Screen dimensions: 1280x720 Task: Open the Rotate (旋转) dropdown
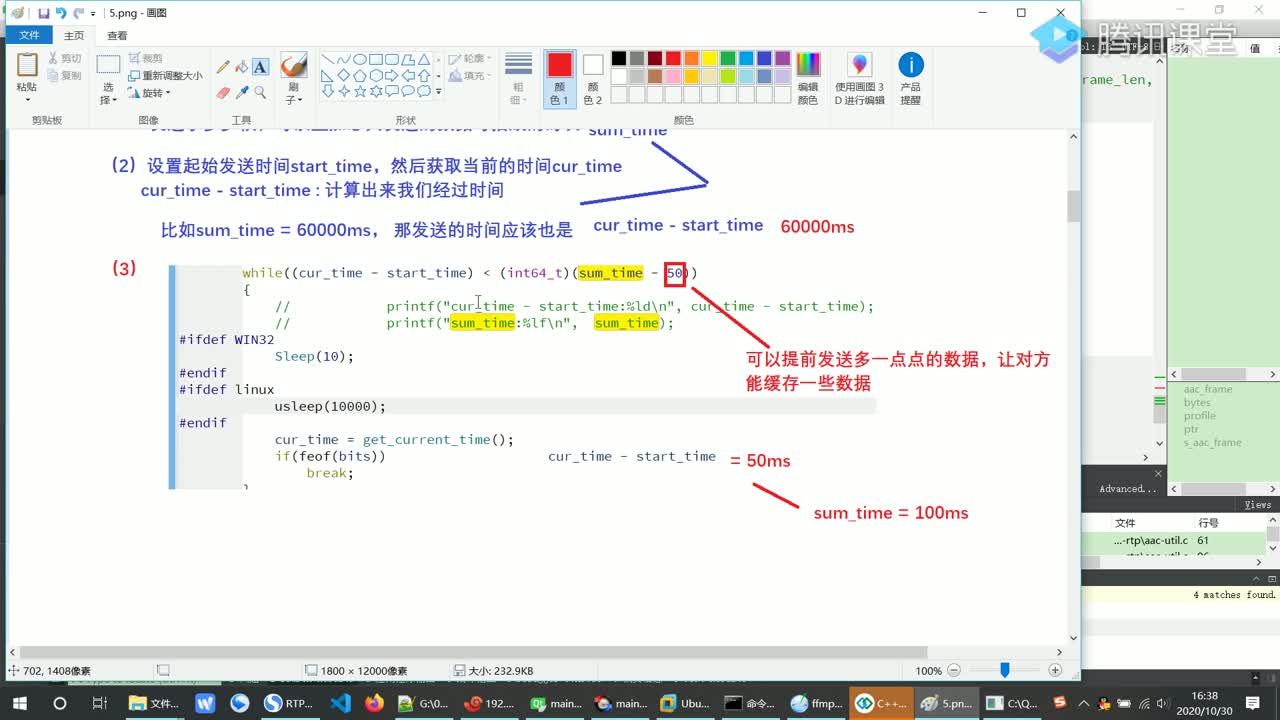tap(149, 92)
